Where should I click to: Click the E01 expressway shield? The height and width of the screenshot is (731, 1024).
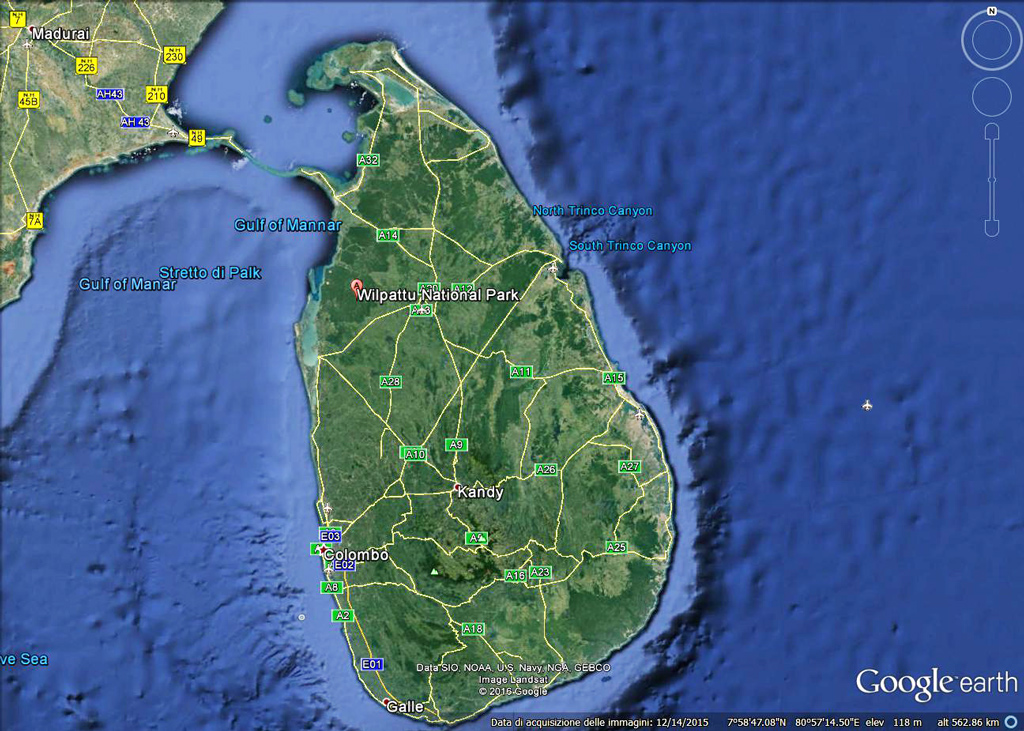coord(372,664)
